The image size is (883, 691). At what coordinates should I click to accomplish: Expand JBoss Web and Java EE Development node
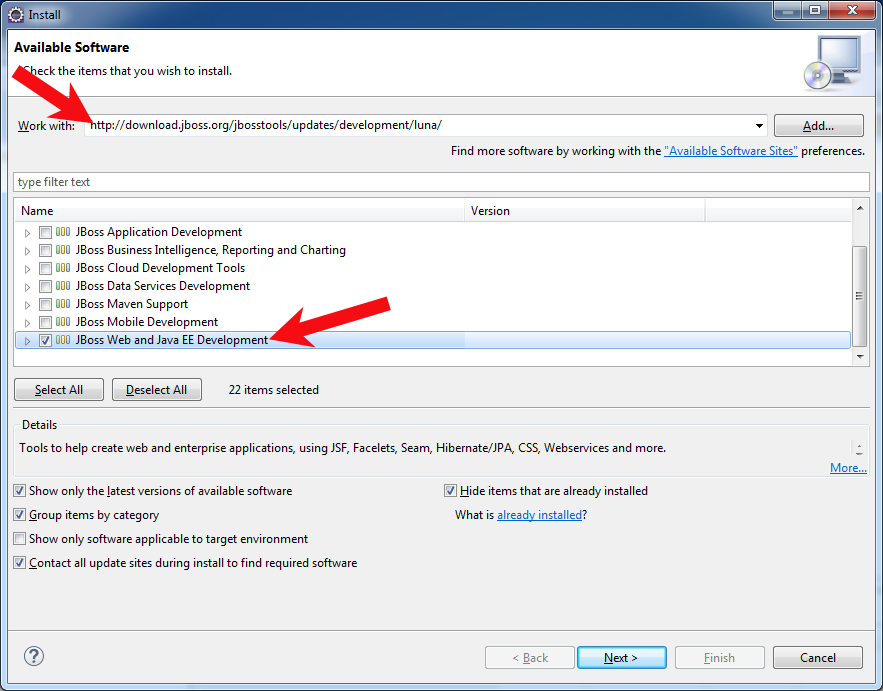(x=27, y=341)
